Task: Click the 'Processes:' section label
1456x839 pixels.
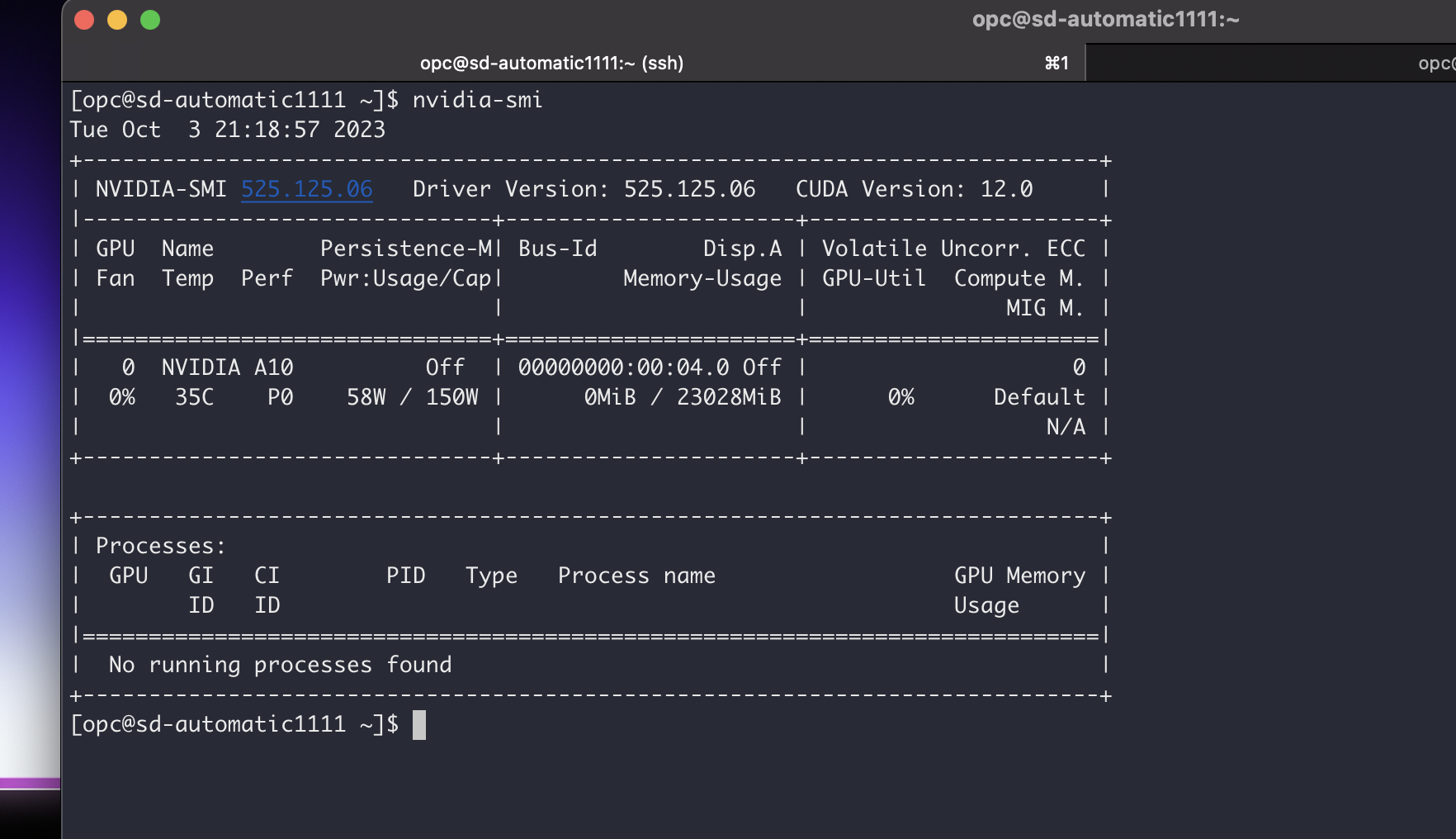Action: 161,546
